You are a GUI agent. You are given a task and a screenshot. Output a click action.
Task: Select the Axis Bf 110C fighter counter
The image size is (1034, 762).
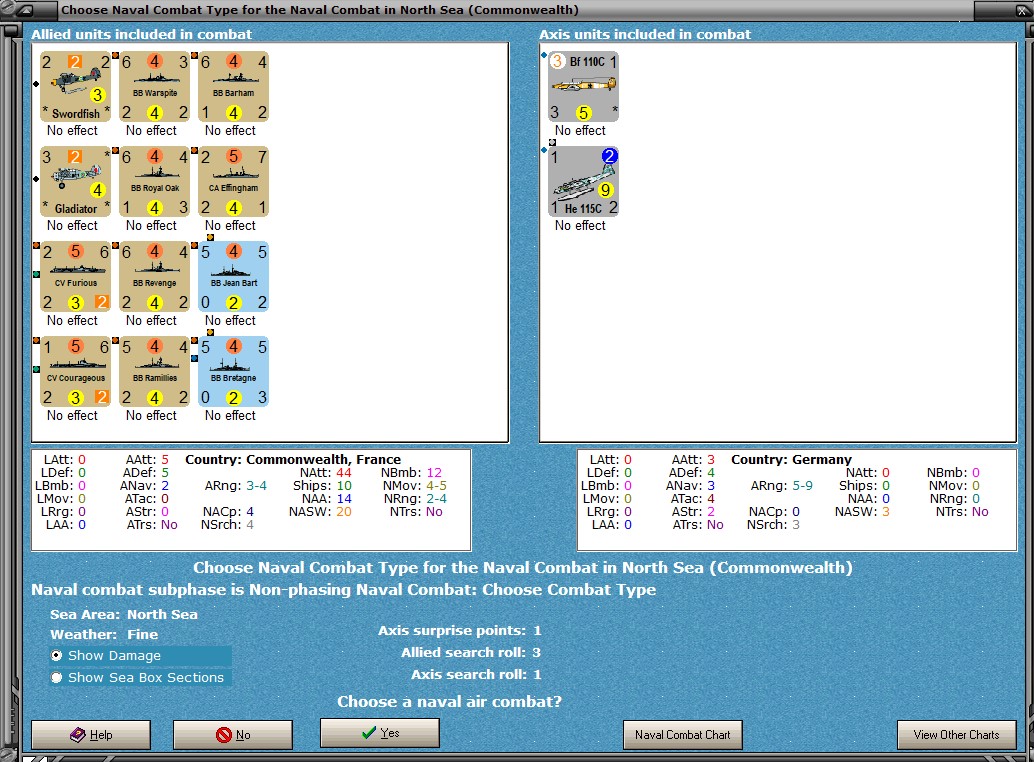tap(583, 87)
